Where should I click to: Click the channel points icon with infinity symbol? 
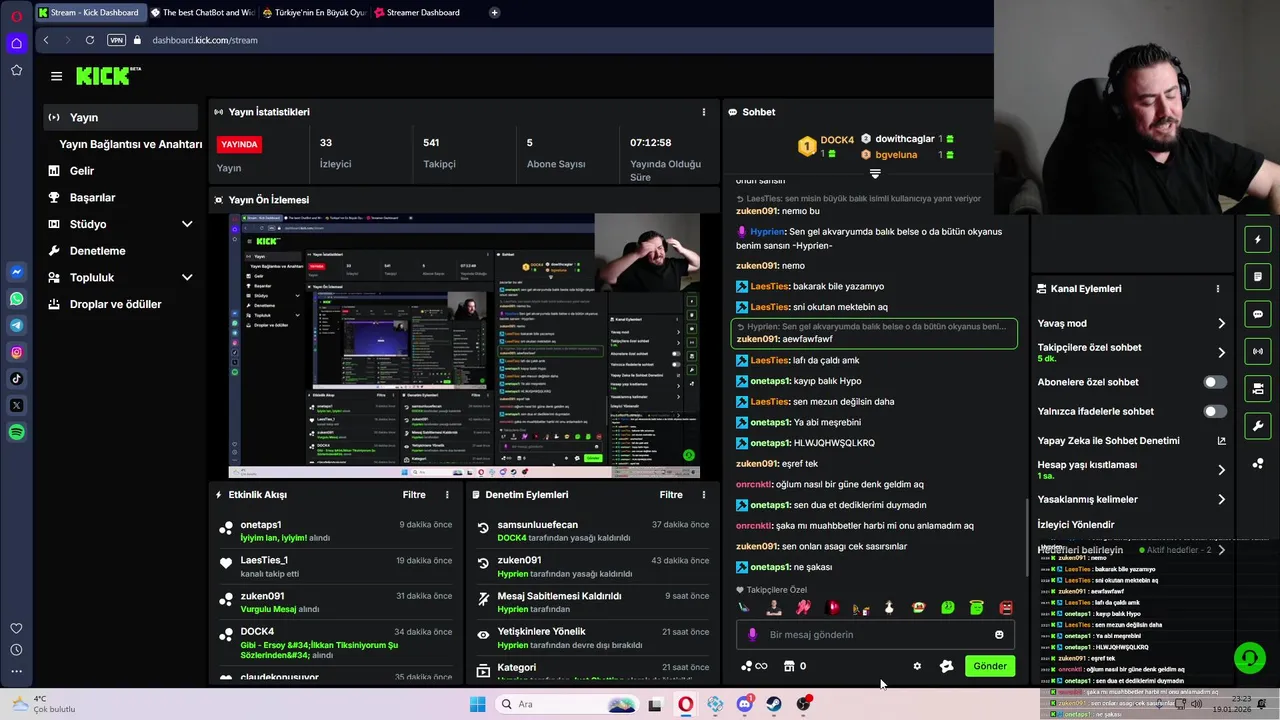753,666
